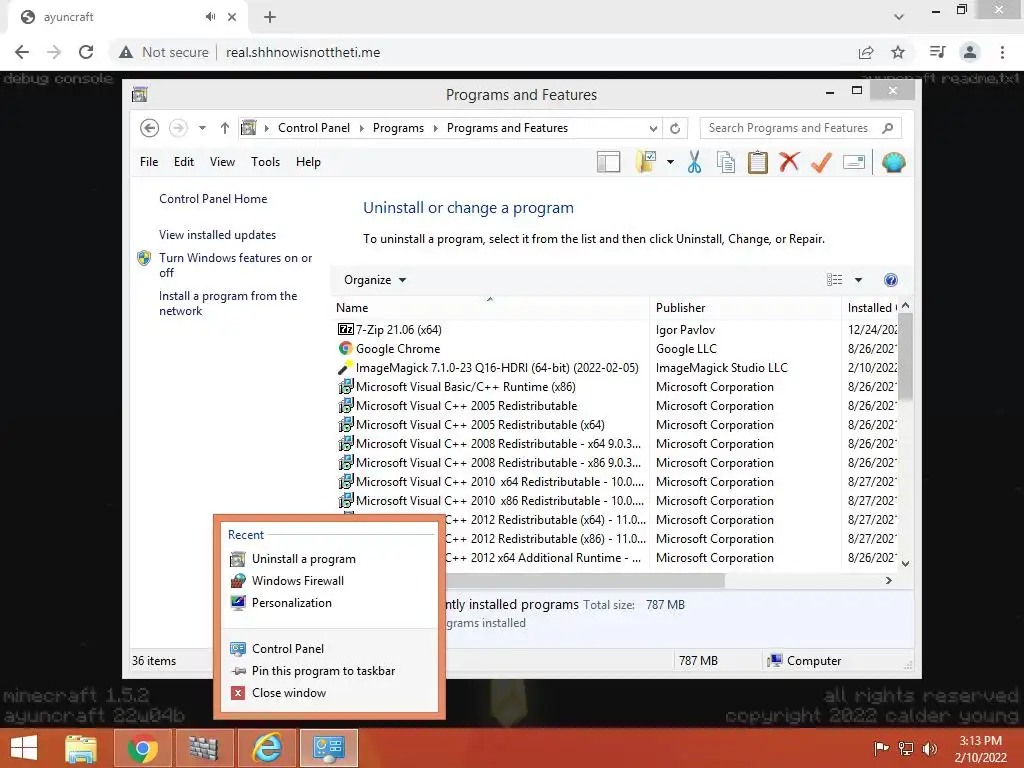Click the Programs breadcrumb
1024x768 pixels.
coord(398,128)
